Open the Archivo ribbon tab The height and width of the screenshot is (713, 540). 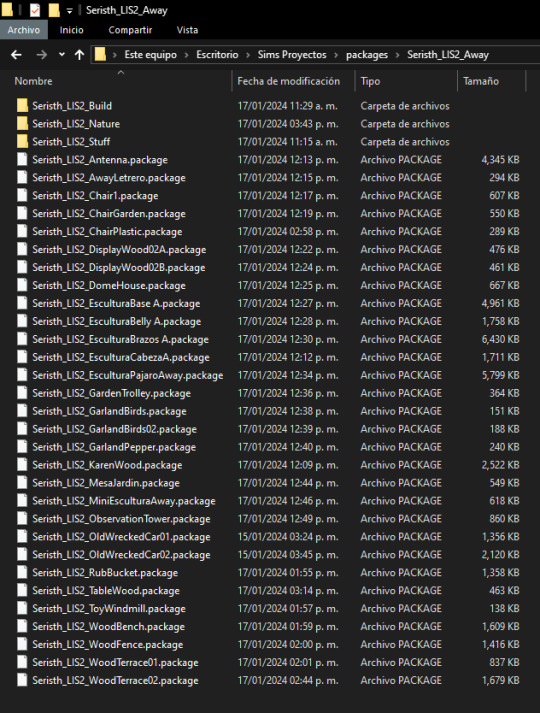pos(24,30)
